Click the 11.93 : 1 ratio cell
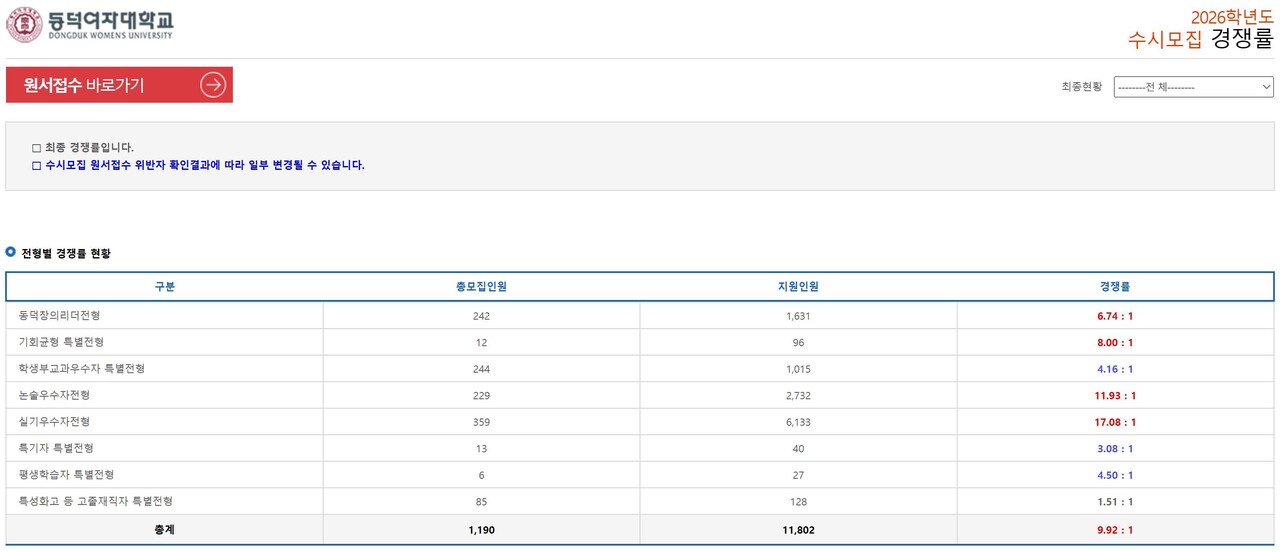 (x=1115, y=396)
